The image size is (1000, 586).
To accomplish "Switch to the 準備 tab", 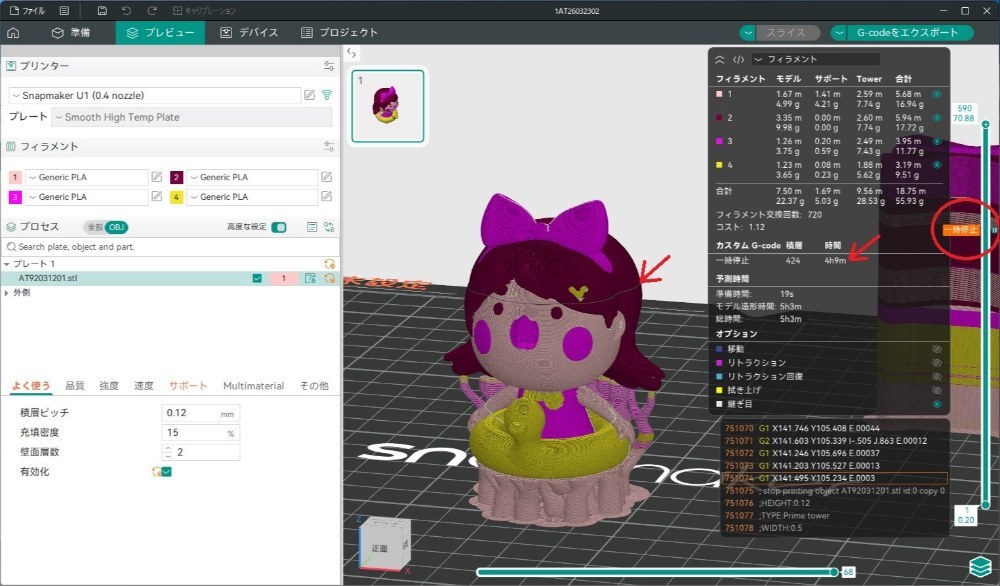I will click(x=71, y=33).
